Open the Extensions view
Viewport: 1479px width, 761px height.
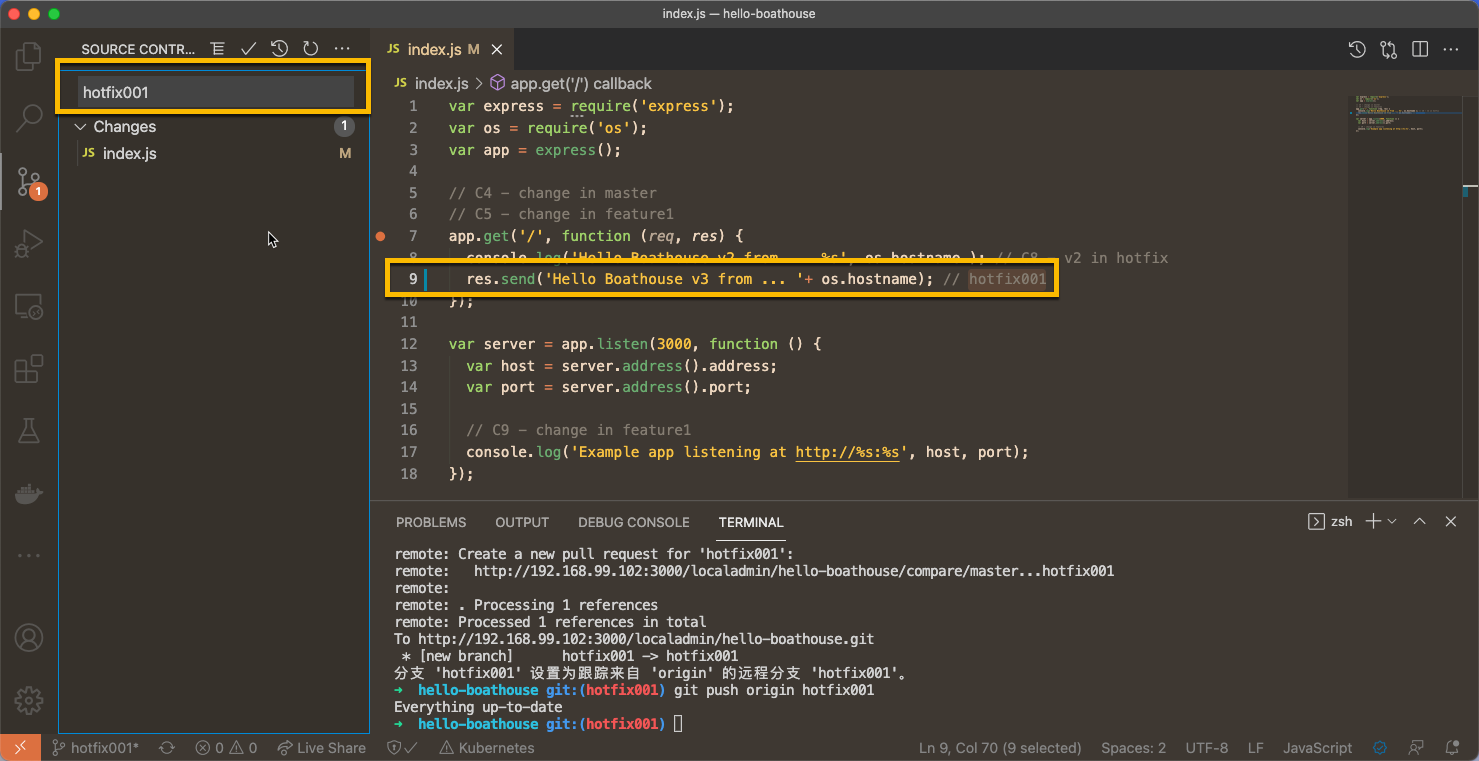(29, 369)
